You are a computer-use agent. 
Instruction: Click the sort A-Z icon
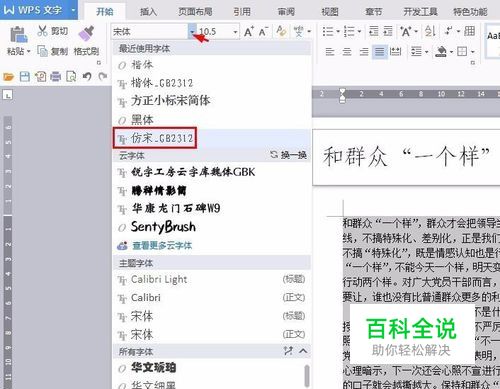coord(430,31)
